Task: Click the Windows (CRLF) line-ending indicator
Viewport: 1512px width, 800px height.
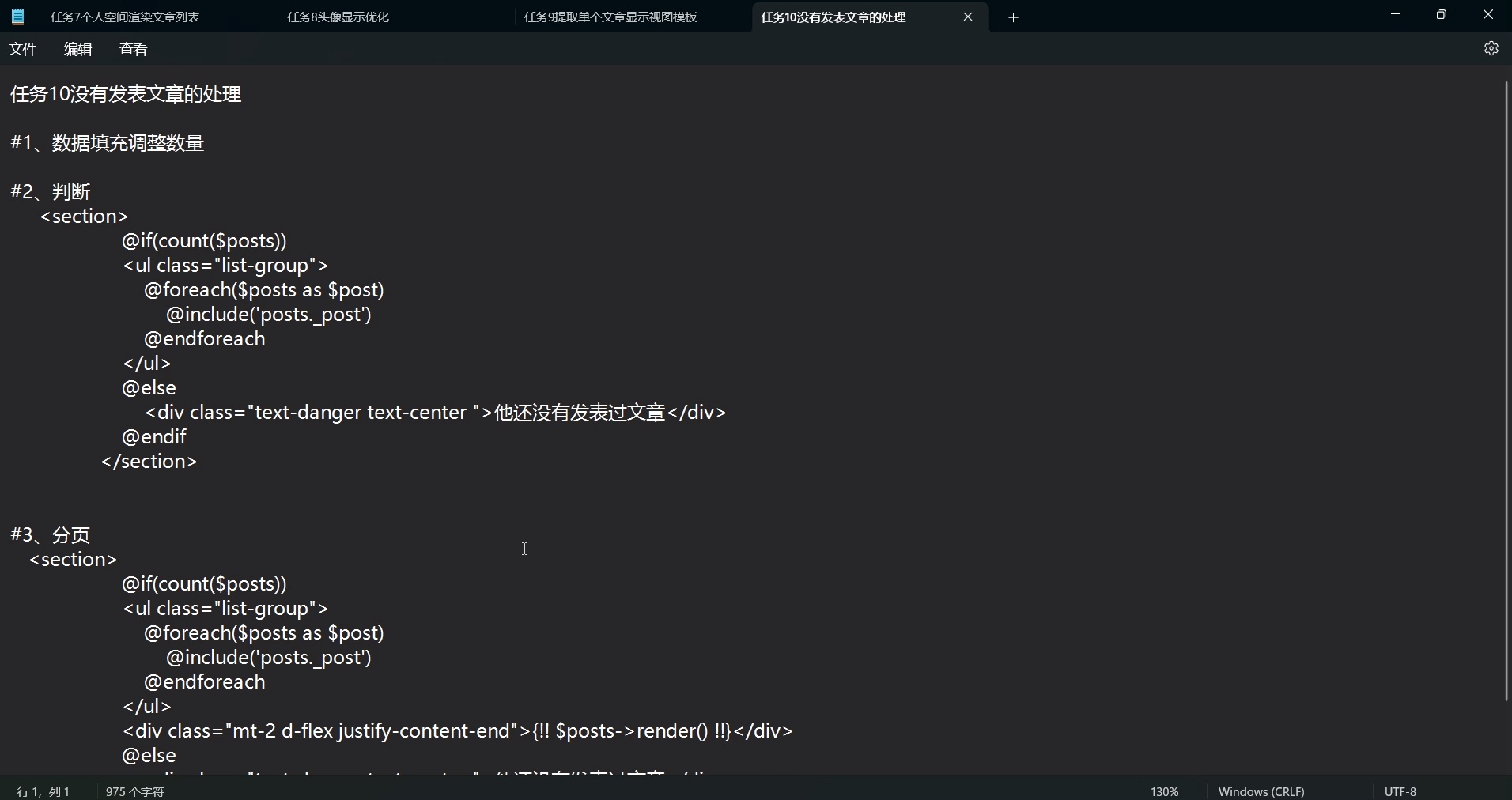Action: click(x=1261, y=791)
